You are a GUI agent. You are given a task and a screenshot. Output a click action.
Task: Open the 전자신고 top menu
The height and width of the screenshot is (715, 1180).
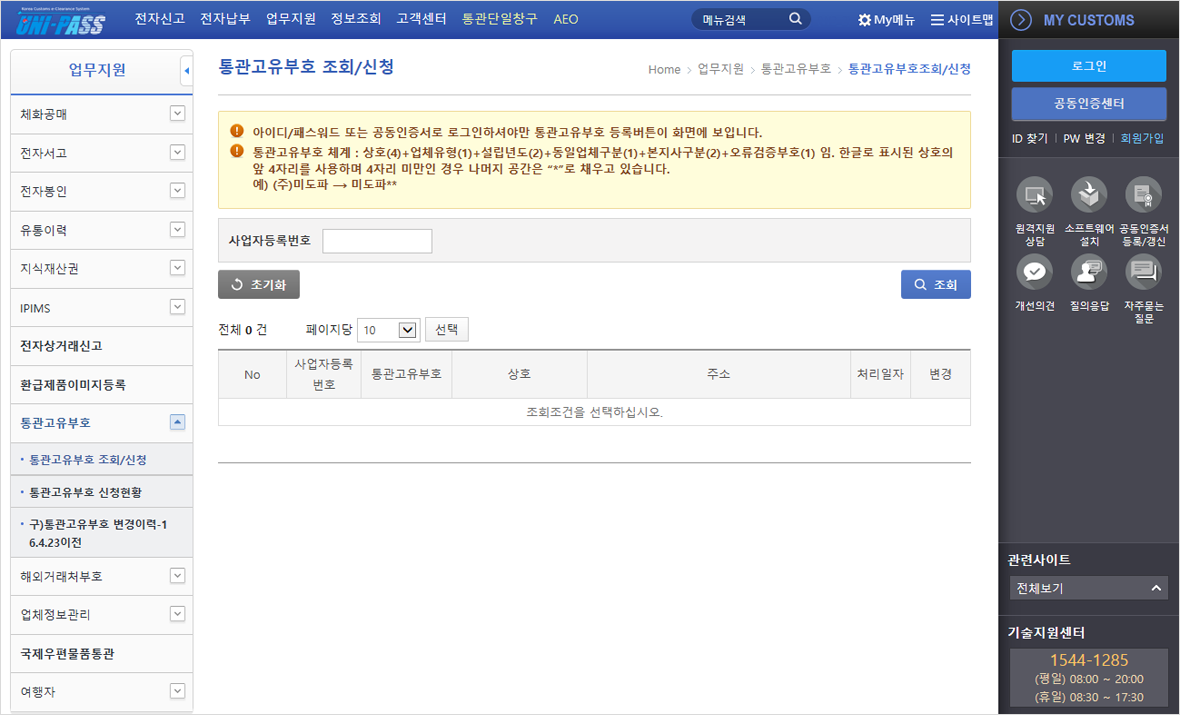coord(160,19)
